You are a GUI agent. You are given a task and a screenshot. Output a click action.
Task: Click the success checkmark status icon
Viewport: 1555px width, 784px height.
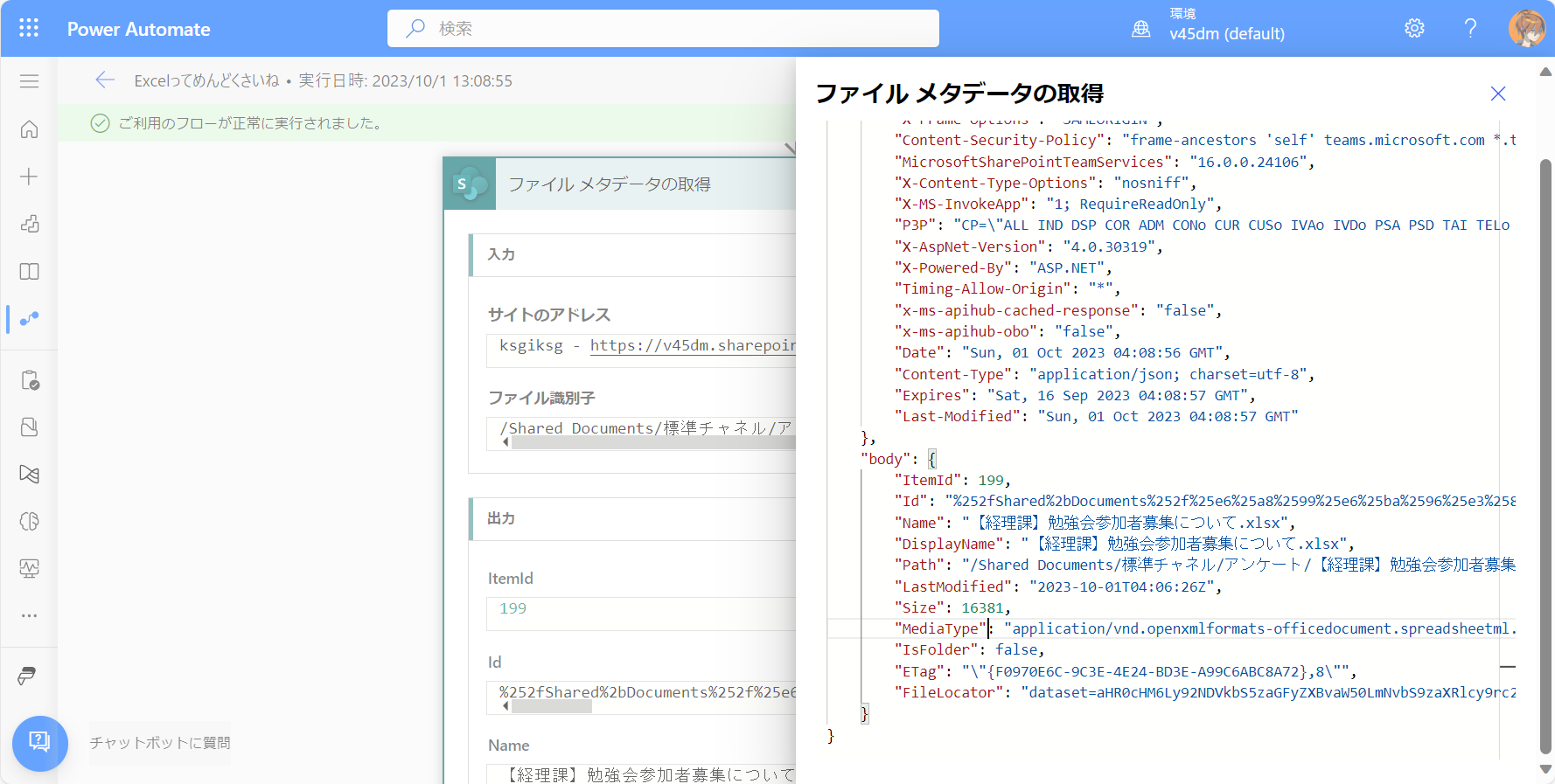(x=101, y=123)
